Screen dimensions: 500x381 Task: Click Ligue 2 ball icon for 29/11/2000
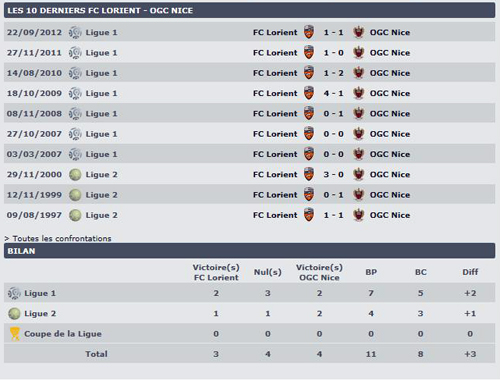(75, 175)
